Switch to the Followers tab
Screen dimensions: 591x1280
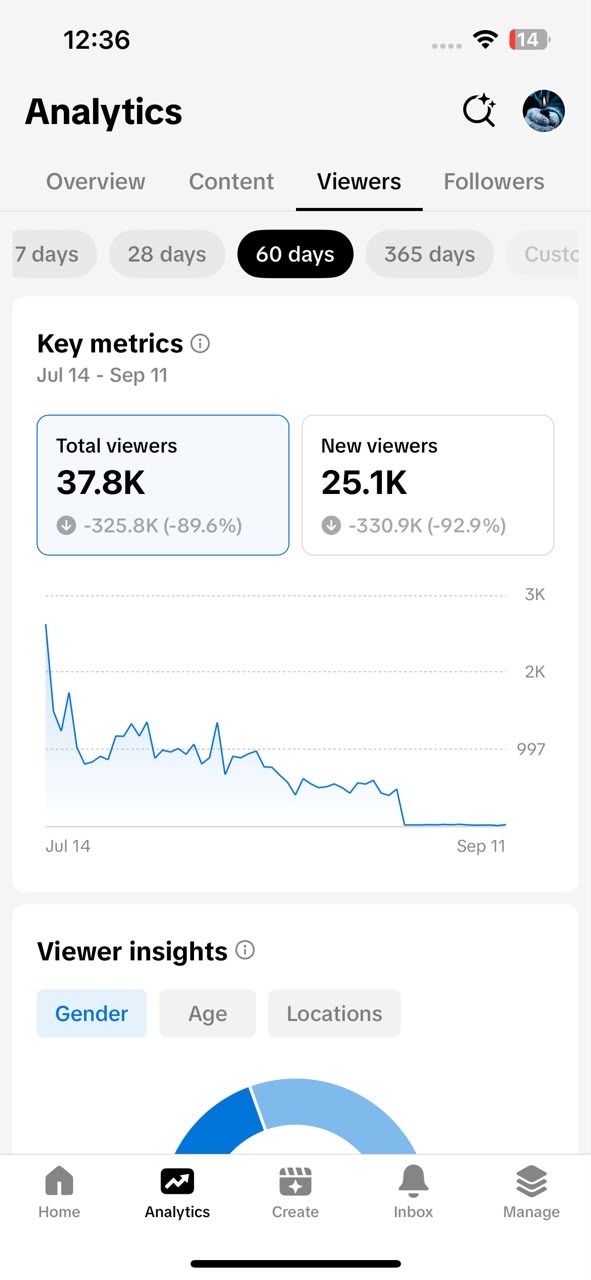(x=494, y=182)
